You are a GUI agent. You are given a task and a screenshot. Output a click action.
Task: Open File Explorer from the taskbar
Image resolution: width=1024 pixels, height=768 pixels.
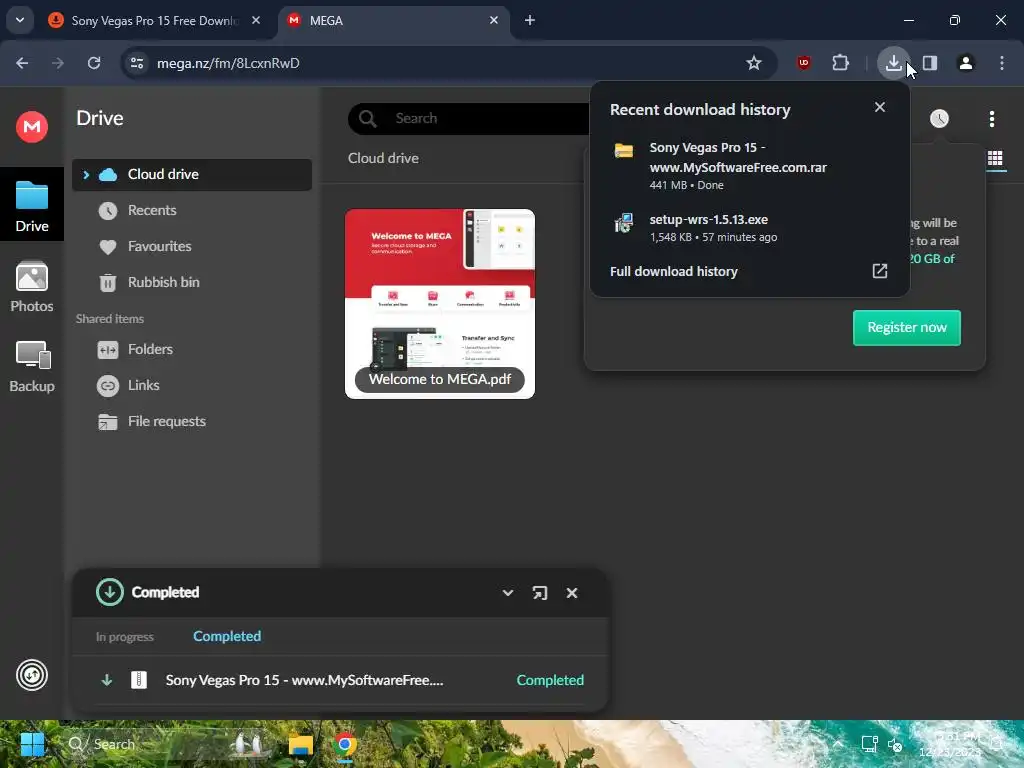[301, 744]
